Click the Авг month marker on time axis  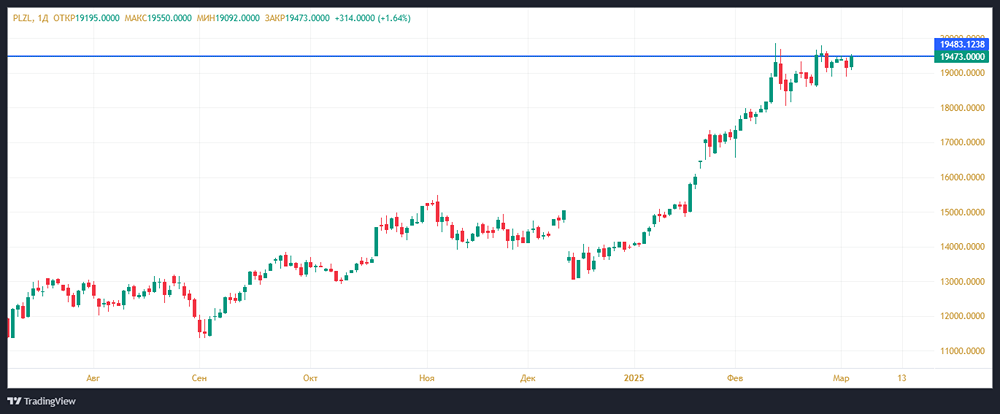pos(93,378)
